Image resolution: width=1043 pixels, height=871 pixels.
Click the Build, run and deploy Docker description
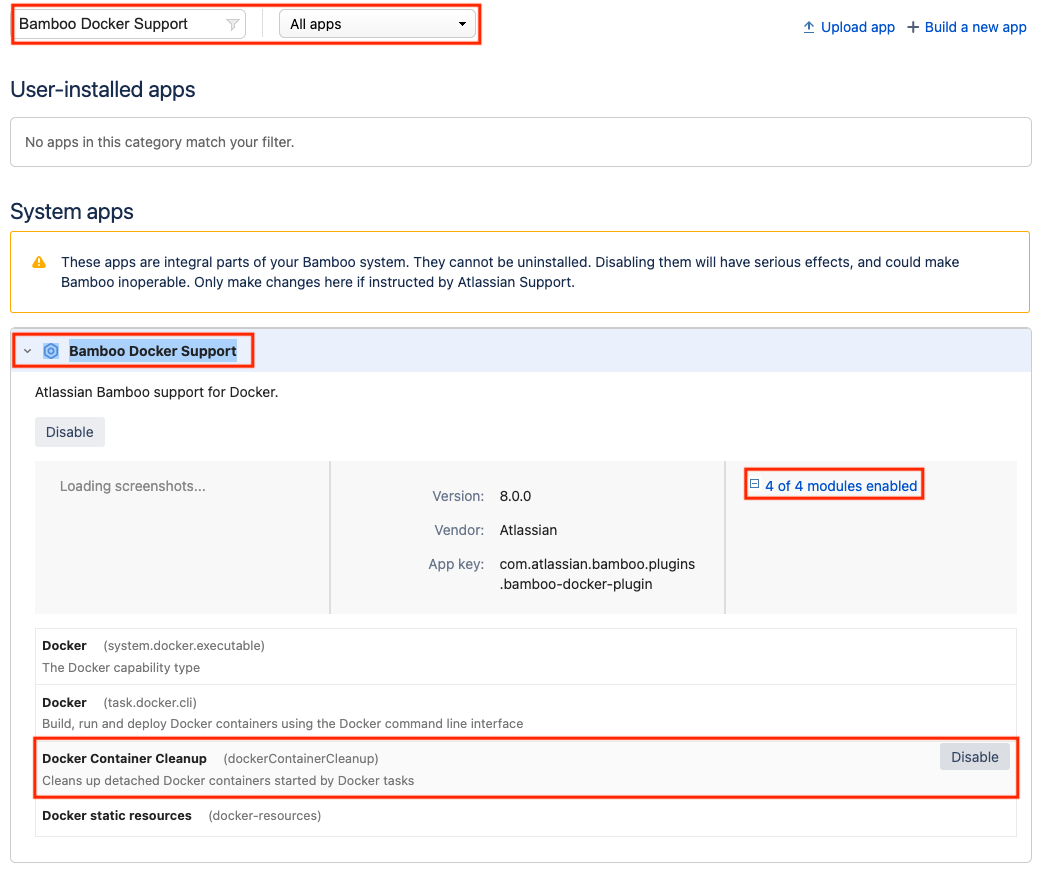tap(283, 724)
